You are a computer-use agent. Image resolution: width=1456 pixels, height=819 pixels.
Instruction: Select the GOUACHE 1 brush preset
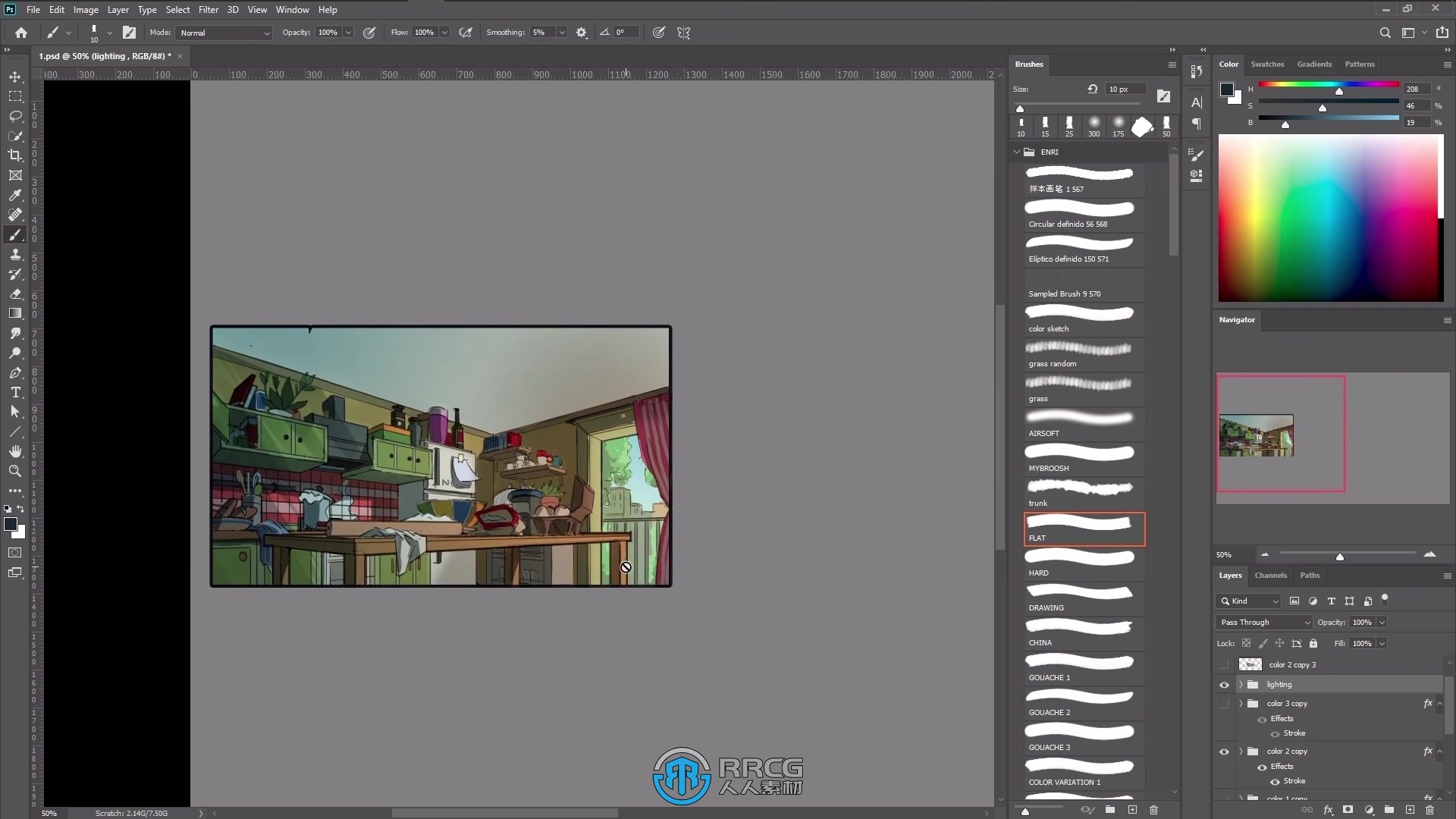pos(1084,669)
